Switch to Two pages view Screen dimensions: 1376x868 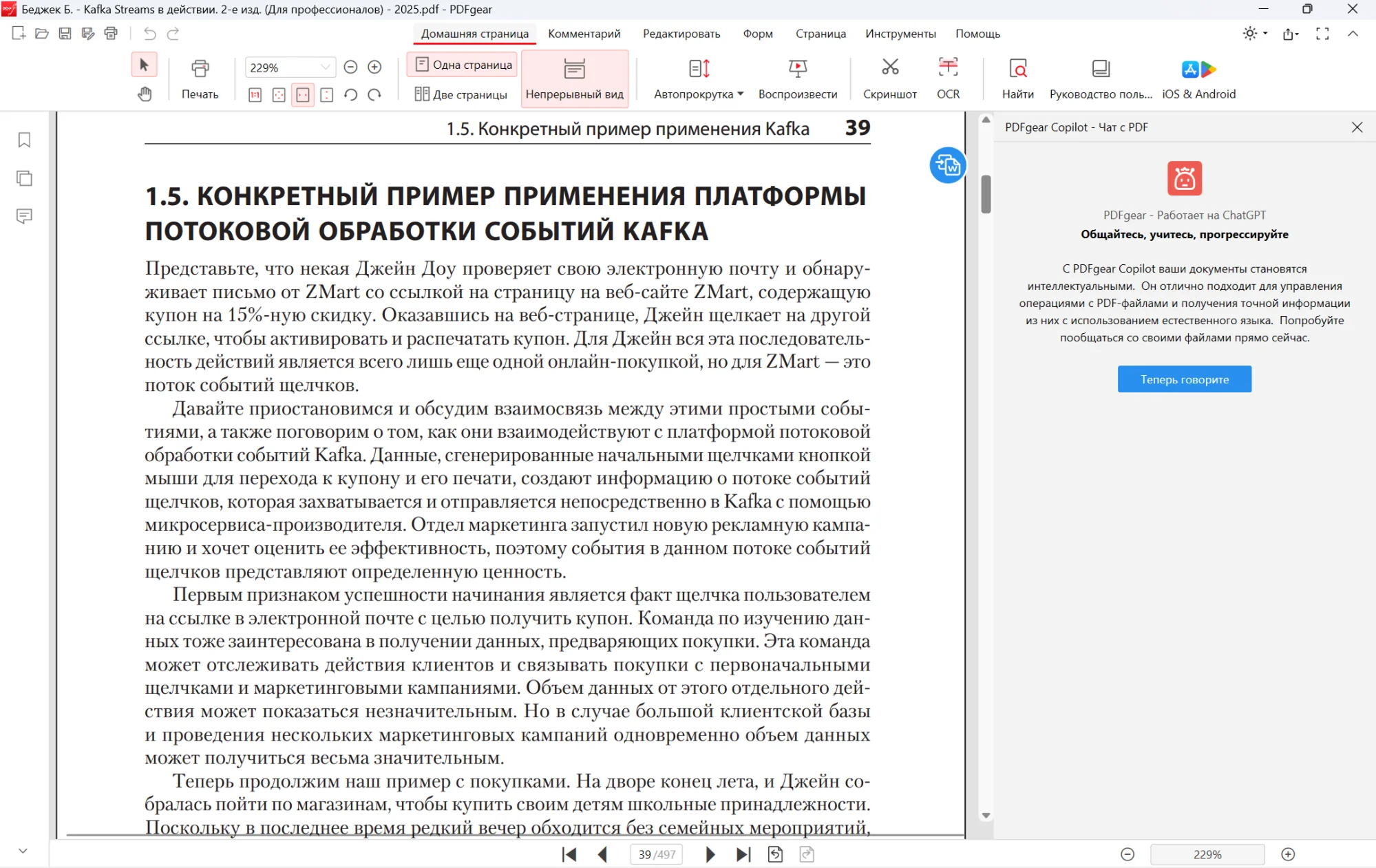point(461,94)
